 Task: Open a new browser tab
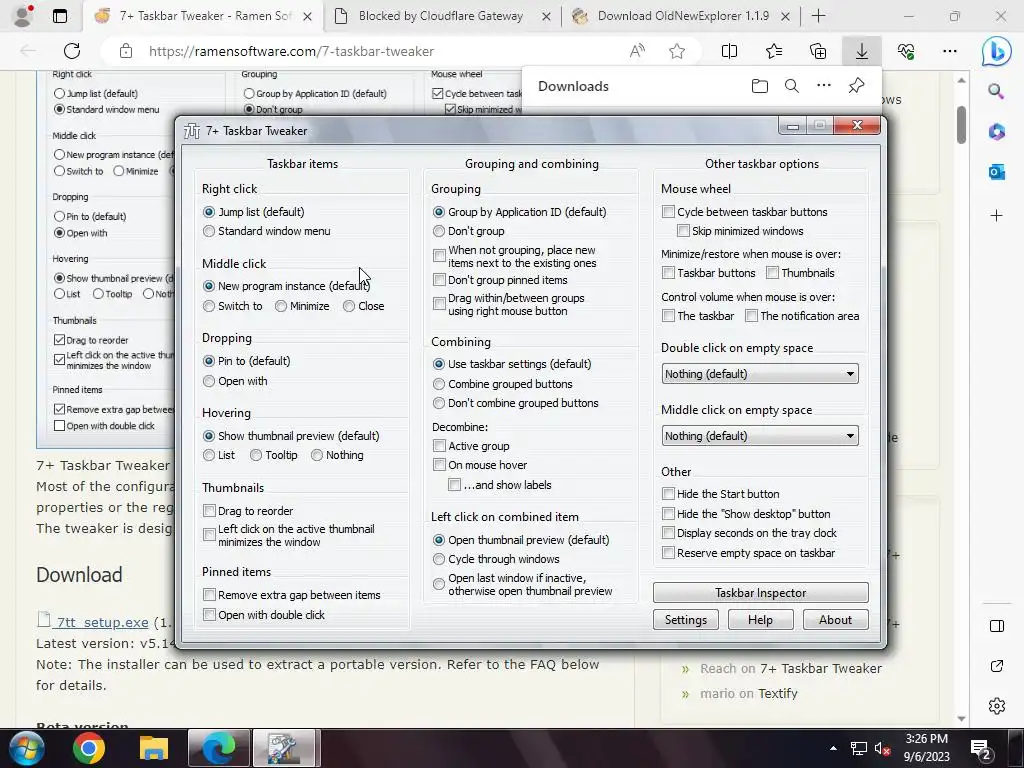[x=818, y=16]
